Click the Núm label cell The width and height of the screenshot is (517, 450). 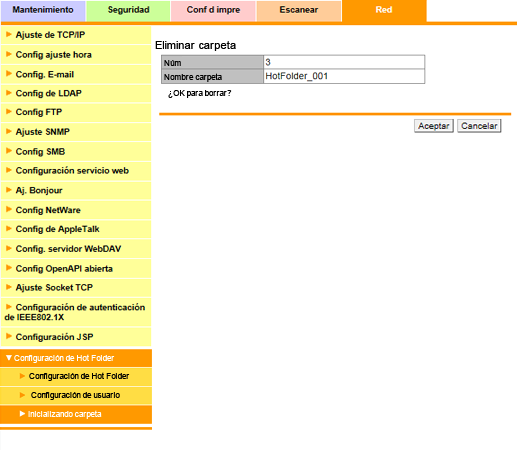(x=213, y=62)
